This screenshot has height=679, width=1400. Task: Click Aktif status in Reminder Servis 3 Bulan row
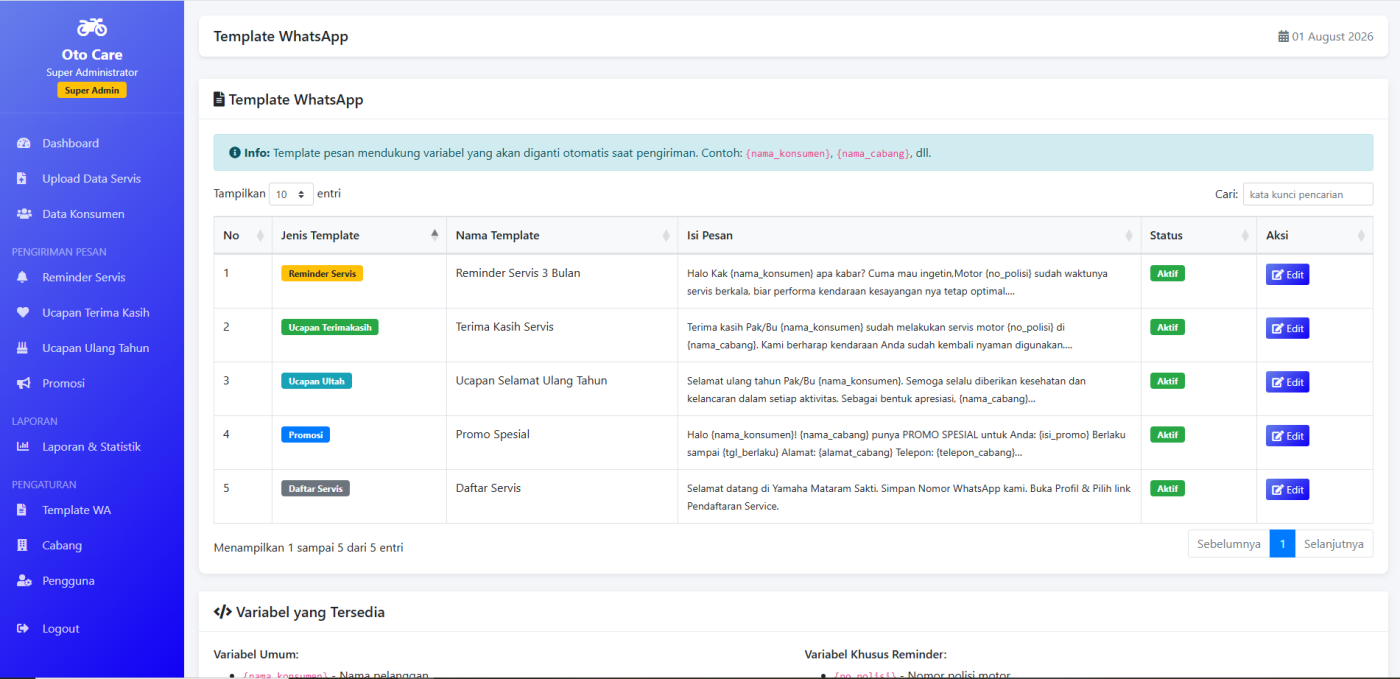pyautogui.click(x=1167, y=273)
